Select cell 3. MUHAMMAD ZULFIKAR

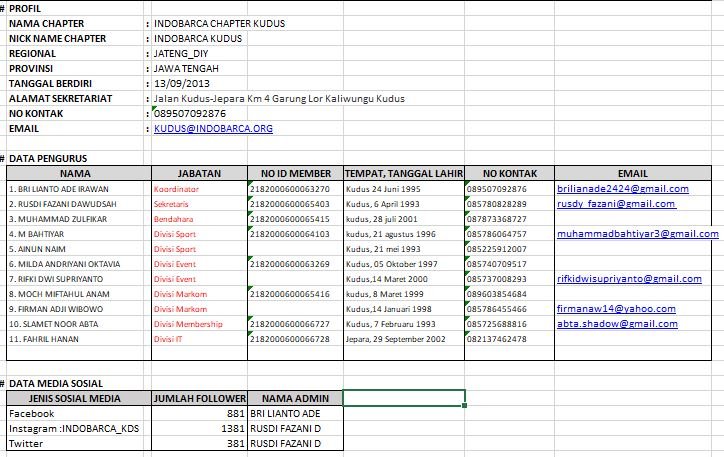[79, 218]
